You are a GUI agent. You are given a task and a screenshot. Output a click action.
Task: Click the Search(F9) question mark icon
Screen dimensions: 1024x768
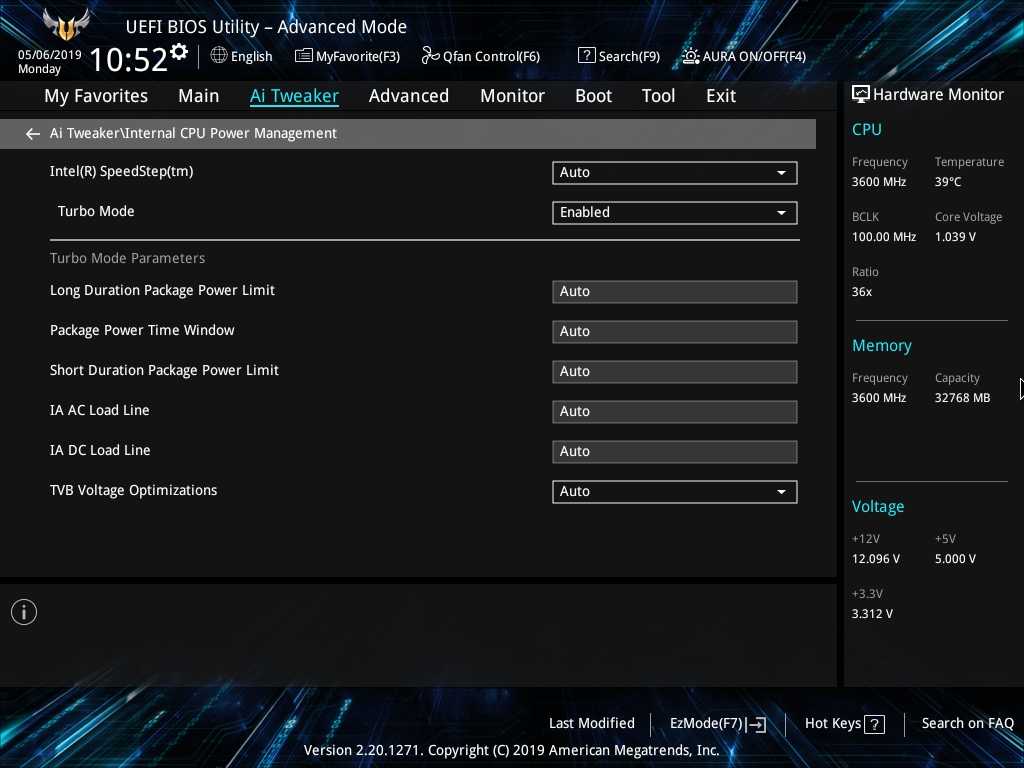[x=587, y=56]
